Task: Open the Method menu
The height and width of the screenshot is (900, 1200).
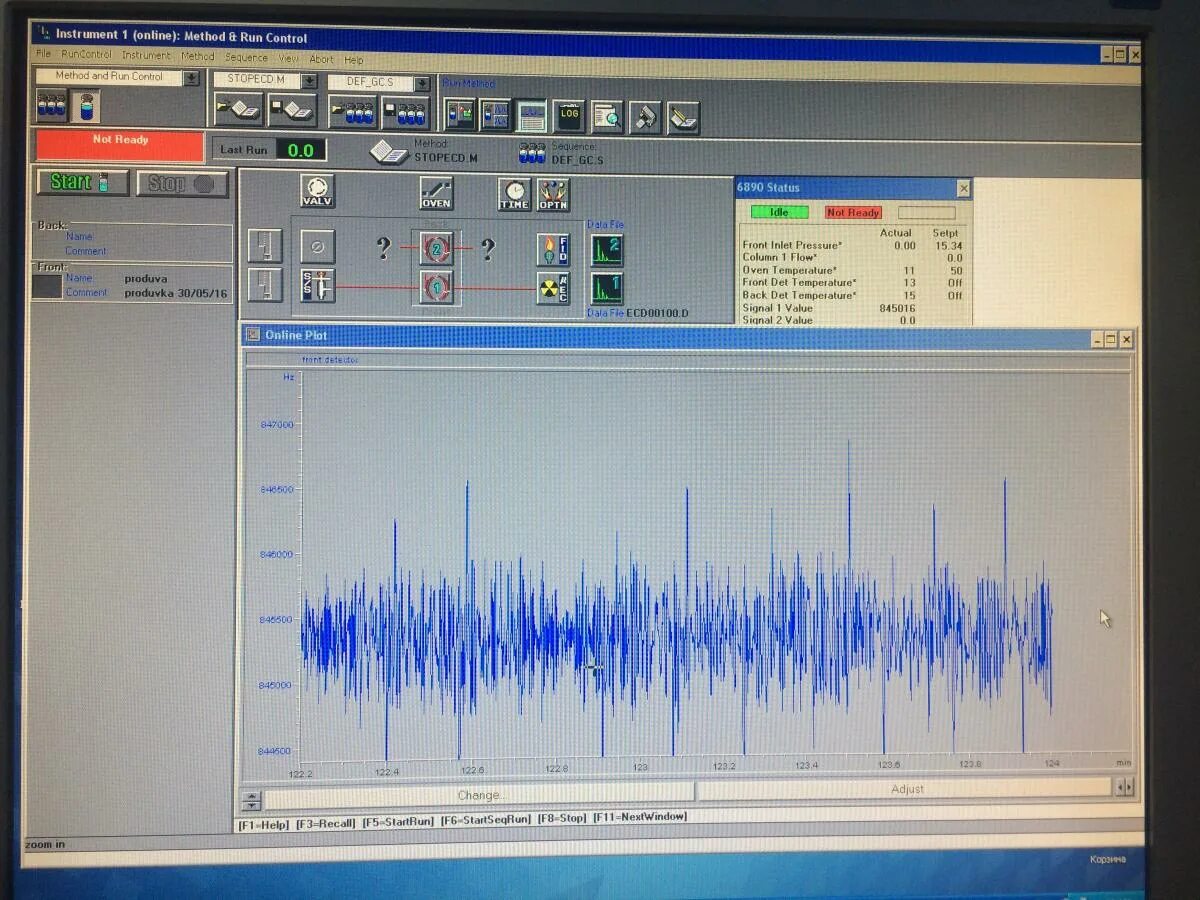Action: [x=198, y=56]
